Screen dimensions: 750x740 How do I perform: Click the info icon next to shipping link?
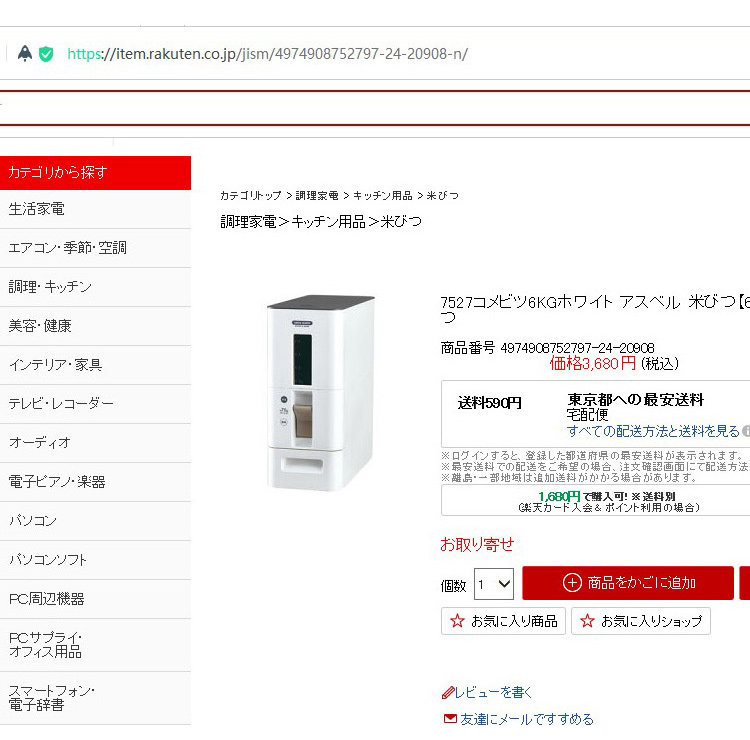click(746, 431)
